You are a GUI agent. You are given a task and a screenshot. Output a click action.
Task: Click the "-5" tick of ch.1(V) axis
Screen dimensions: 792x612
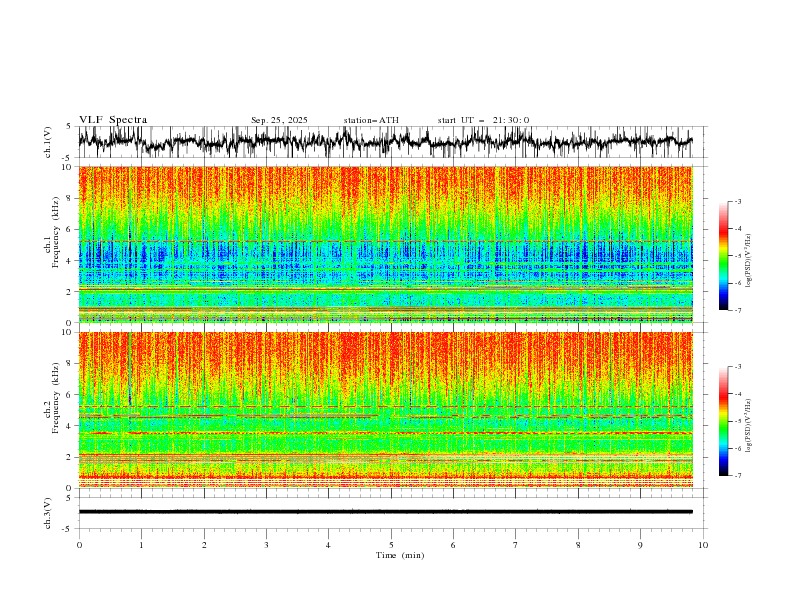click(x=68, y=158)
